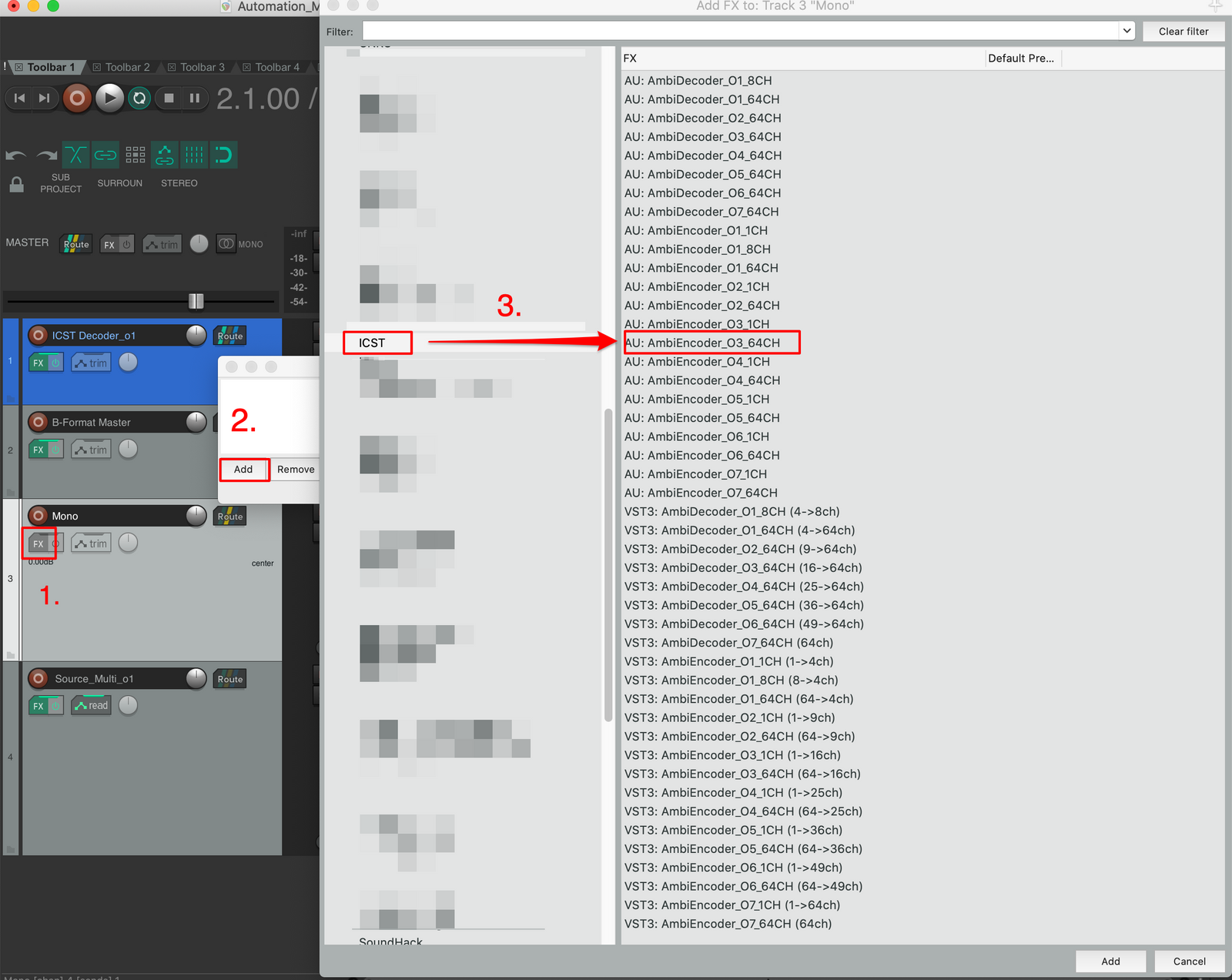
Task: Click the Filter text field
Action: coord(741,31)
